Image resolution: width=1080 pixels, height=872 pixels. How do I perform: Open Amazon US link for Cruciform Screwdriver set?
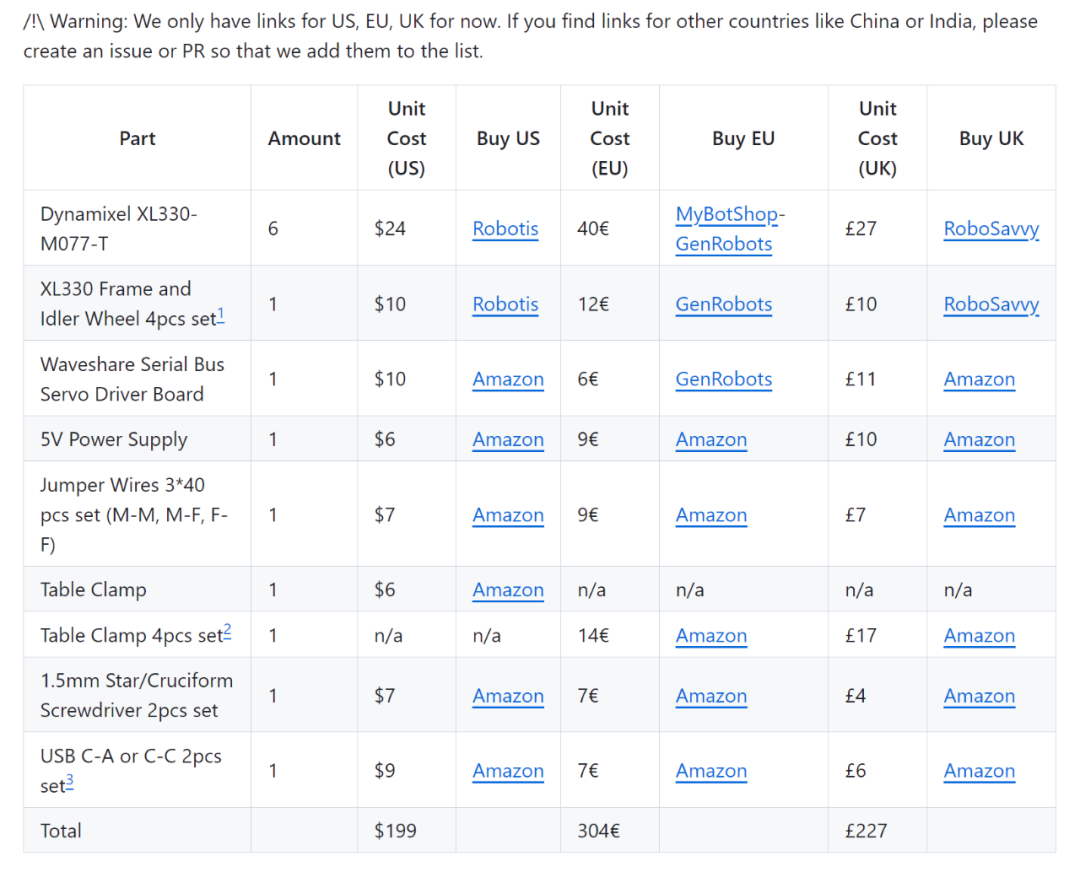[x=508, y=696]
